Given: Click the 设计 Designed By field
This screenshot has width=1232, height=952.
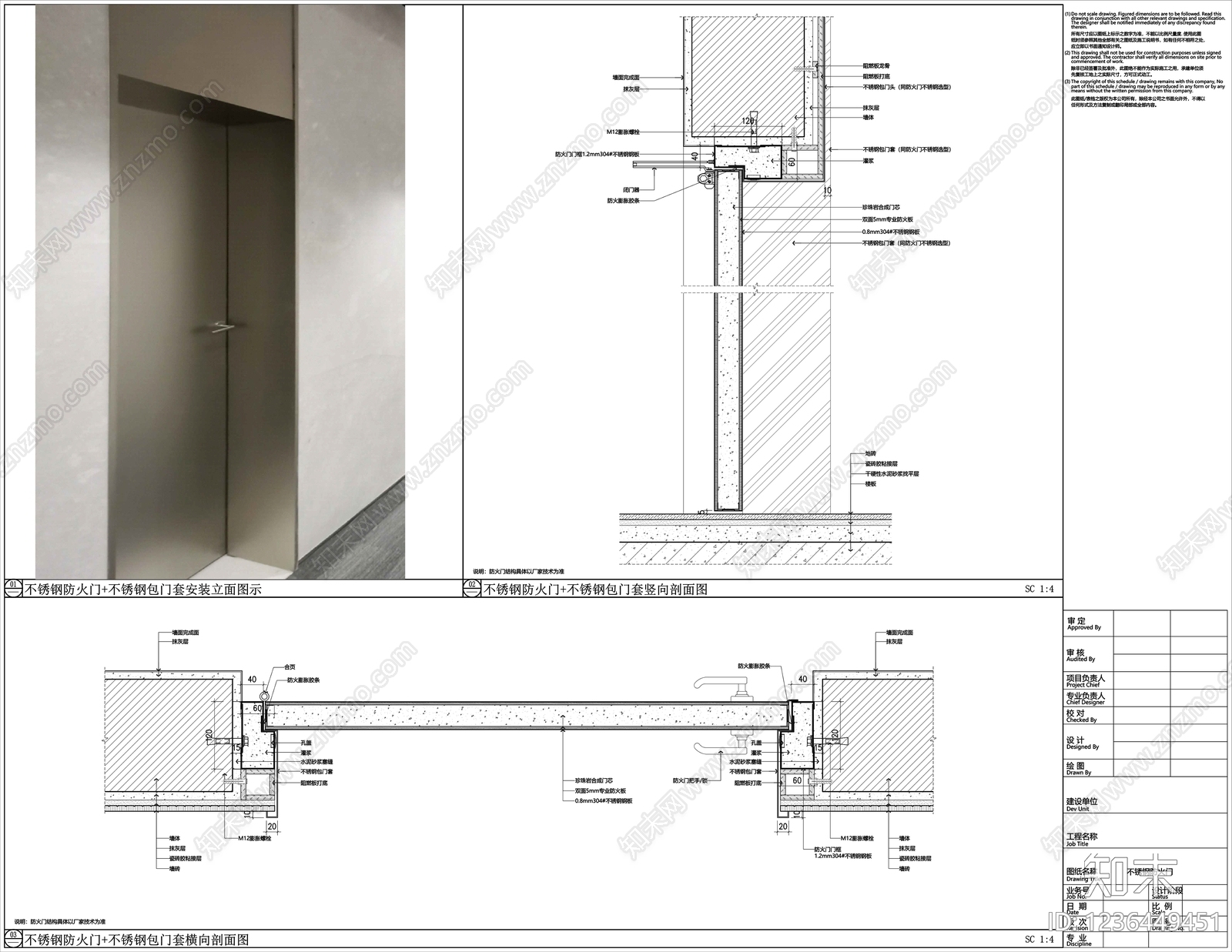Looking at the screenshot, I should (x=1145, y=743).
